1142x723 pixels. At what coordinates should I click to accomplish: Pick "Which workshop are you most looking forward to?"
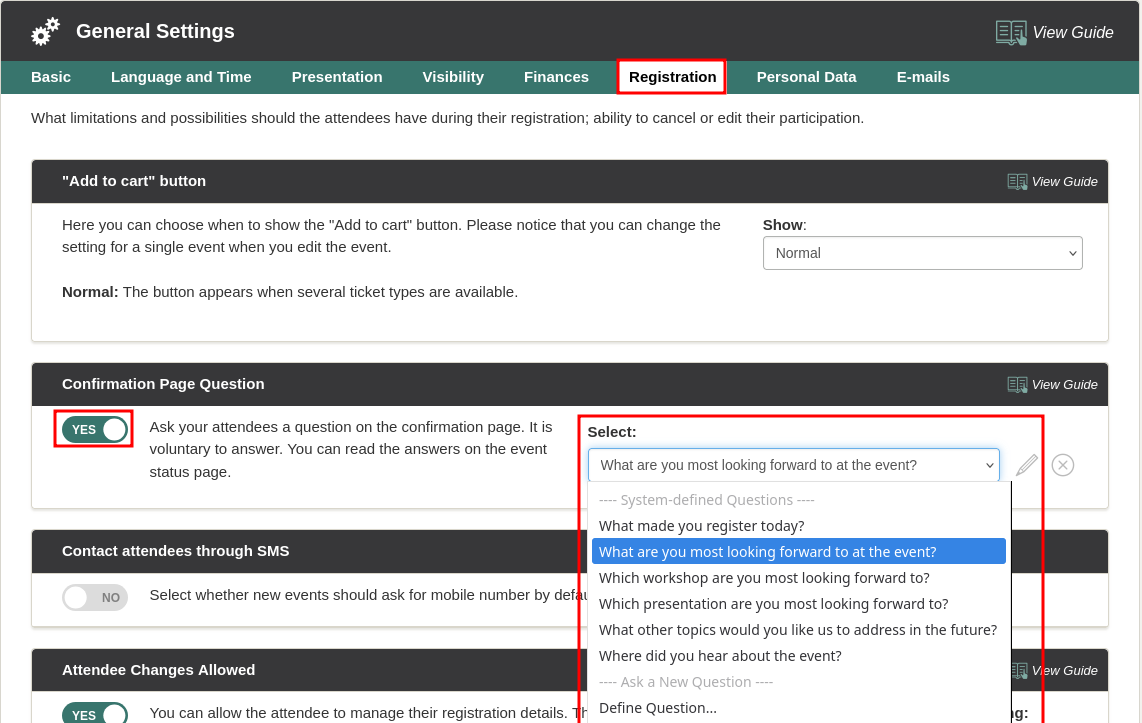(764, 578)
